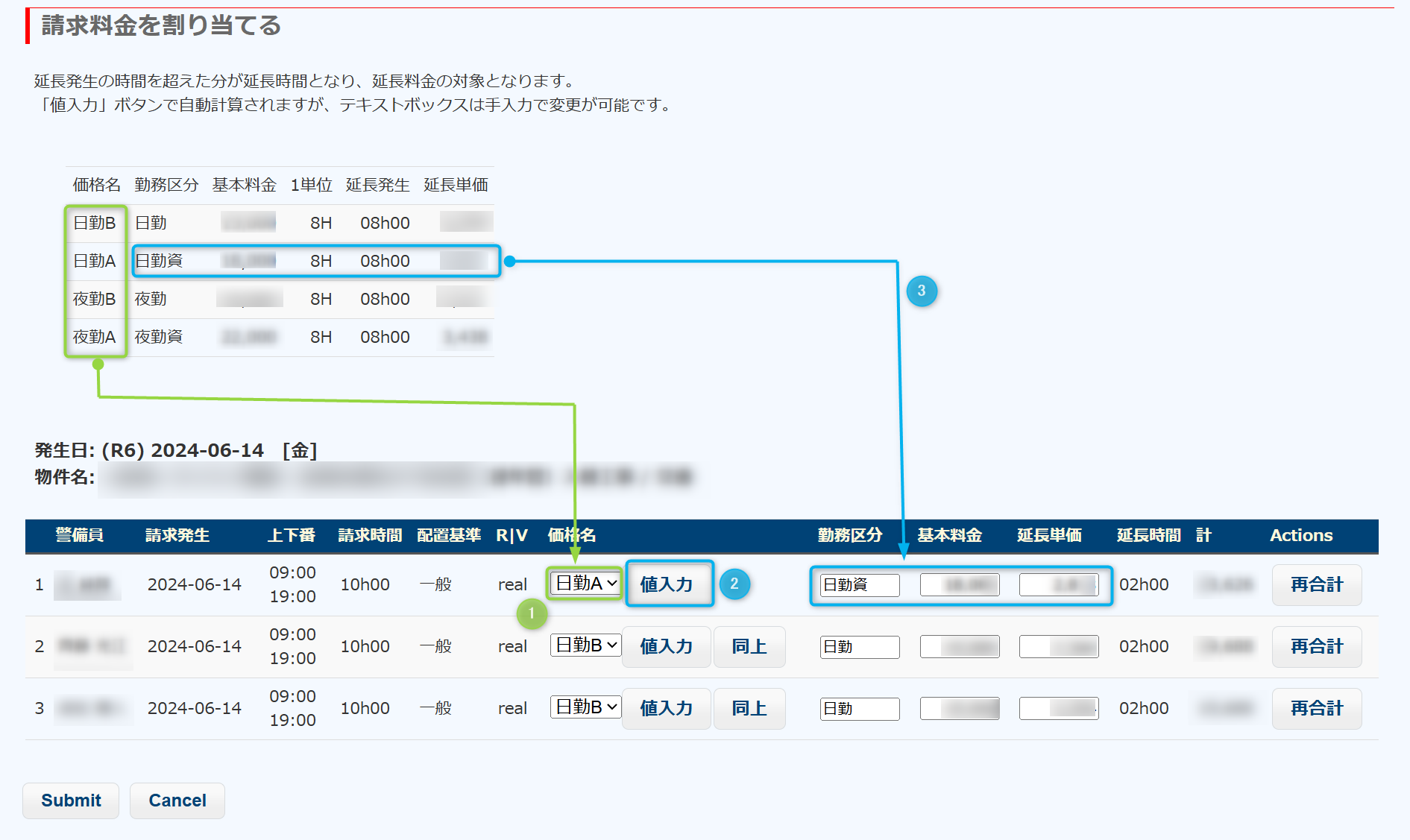Click row 2 勤務区分 text field
This screenshot has width=1410, height=840.
(859, 647)
